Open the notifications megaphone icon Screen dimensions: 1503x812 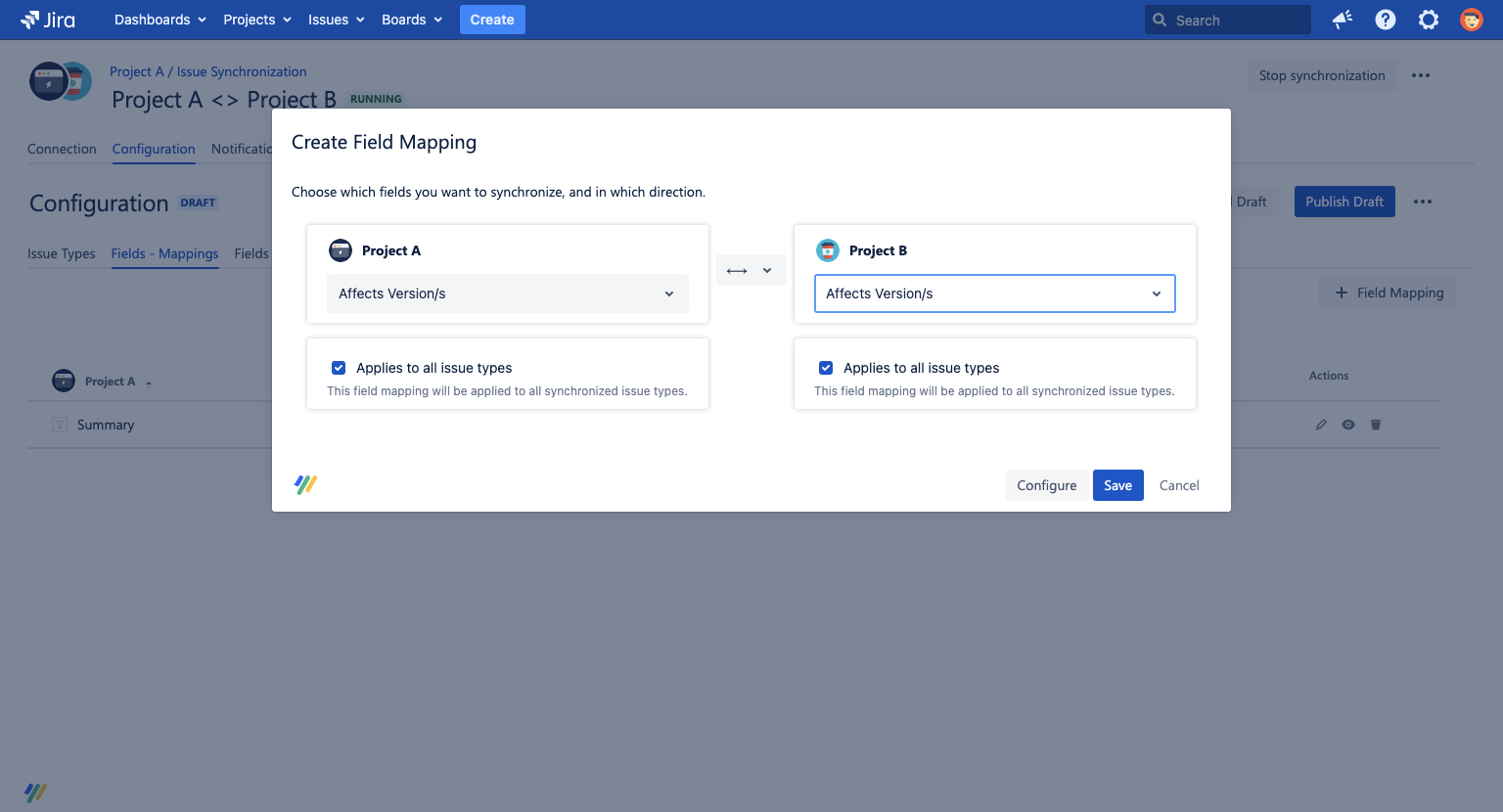[x=1343, y=20]
